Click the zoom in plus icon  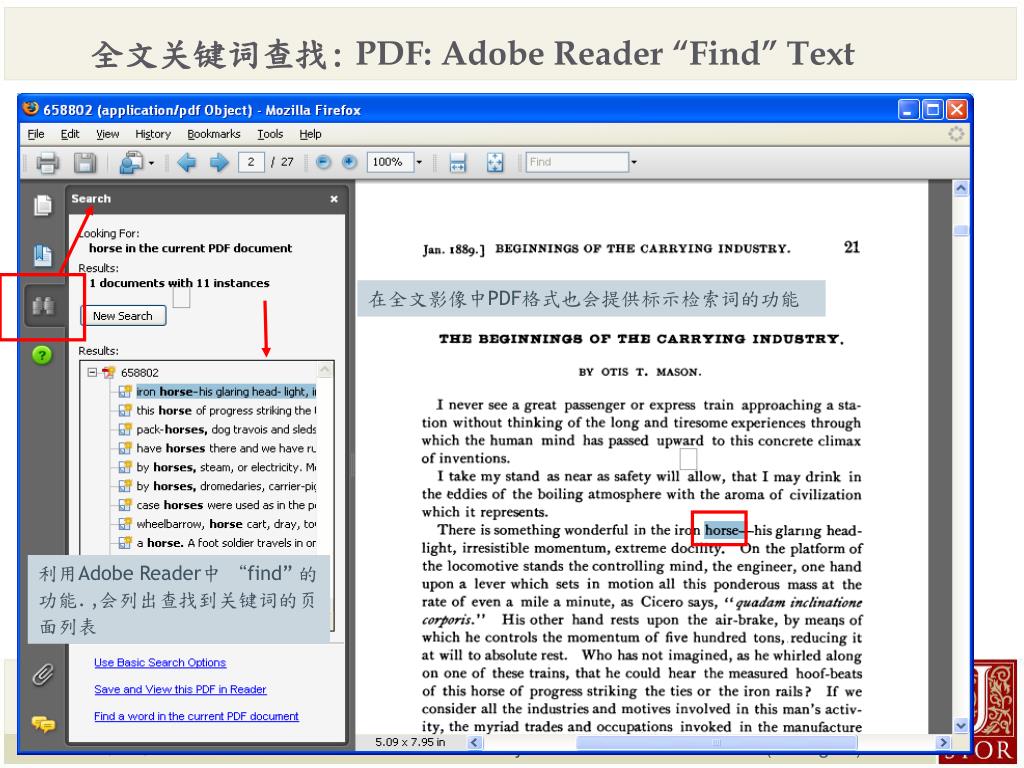pyautogui.click(x=350, y=162)
